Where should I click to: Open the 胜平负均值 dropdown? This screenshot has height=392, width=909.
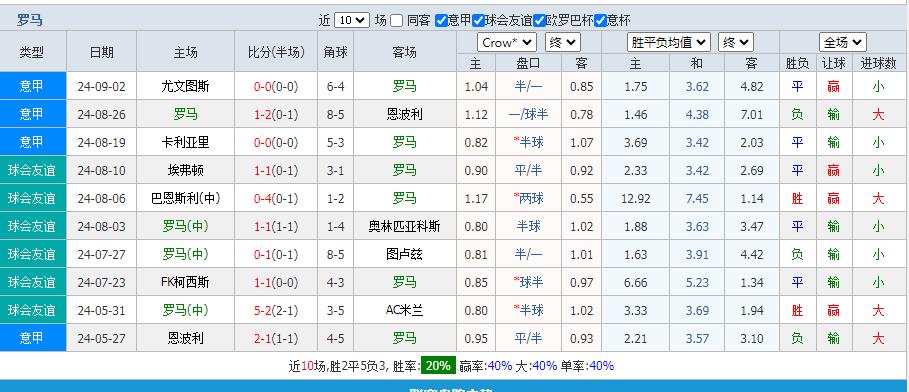pos(668,42)
